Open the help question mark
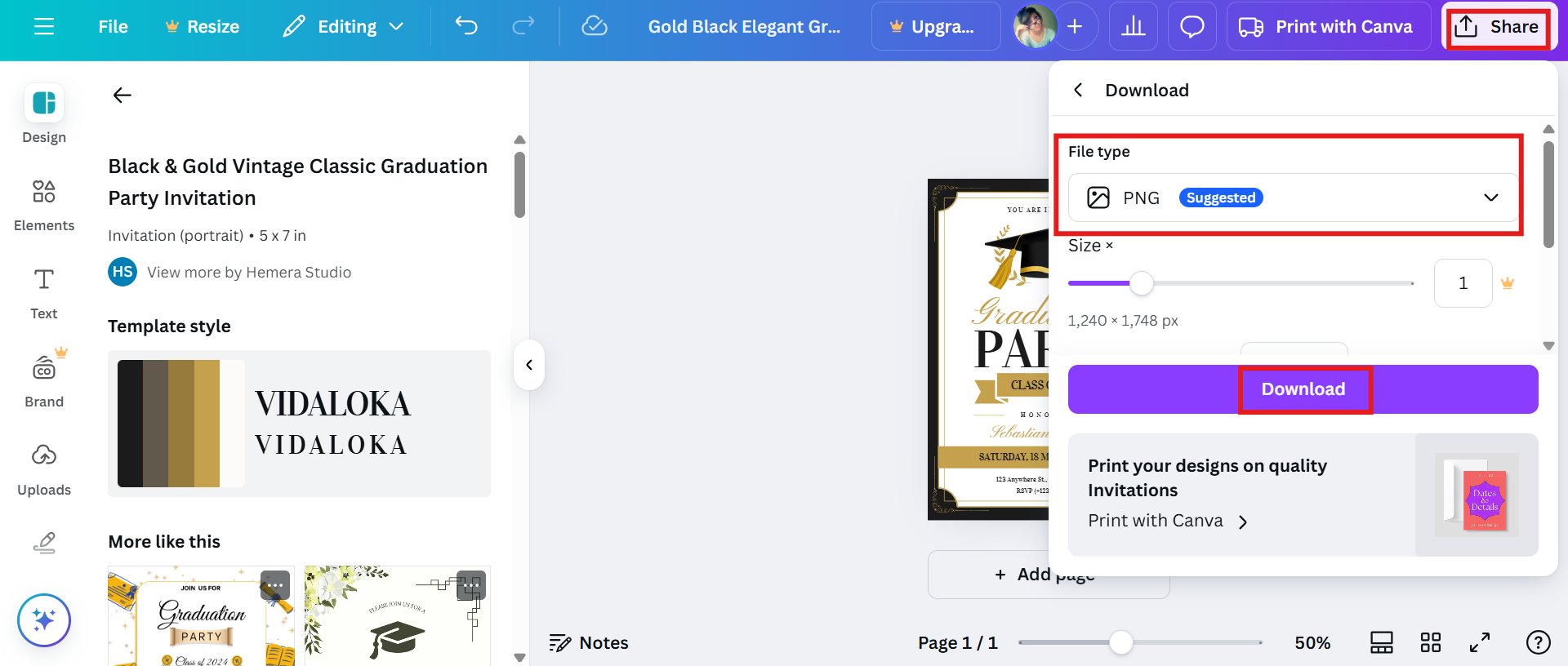 [1539, 643]
